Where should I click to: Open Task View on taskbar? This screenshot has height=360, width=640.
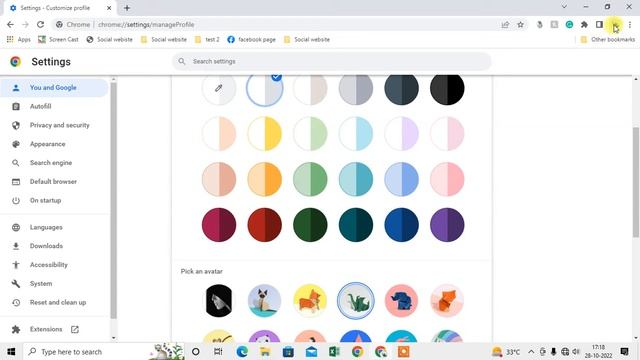218,351
